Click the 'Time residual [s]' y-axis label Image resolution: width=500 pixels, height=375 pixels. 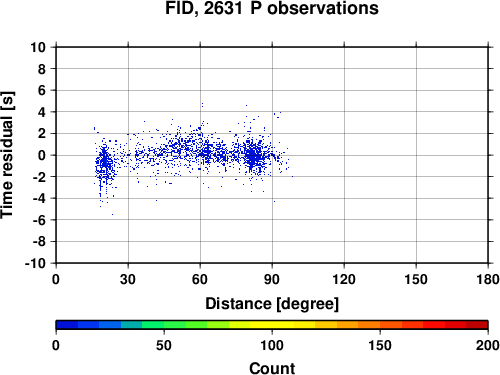(x=8, y=155)
